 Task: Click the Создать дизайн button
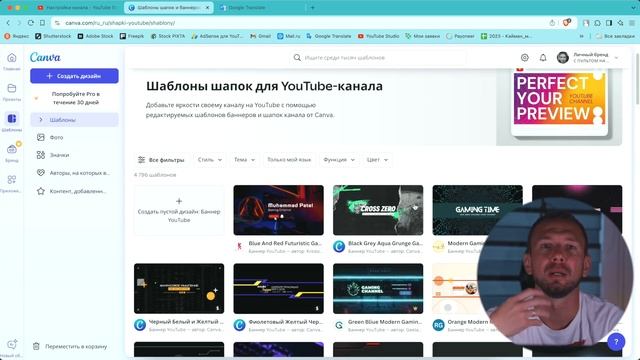click(x=74, y=76)
